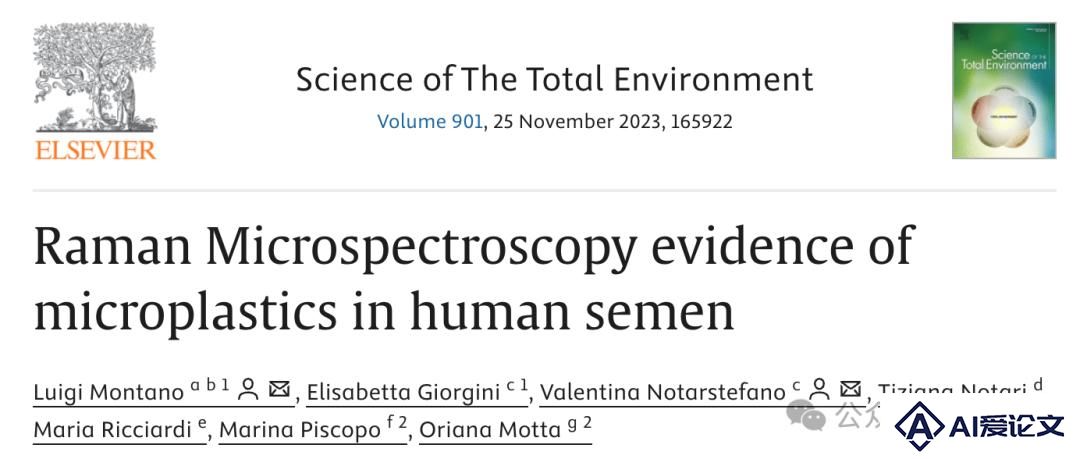The height and width of the screenshot is (459, 1080).
Task: Click the orange ELSEVIER wordmark
Action: pos(95,150)
